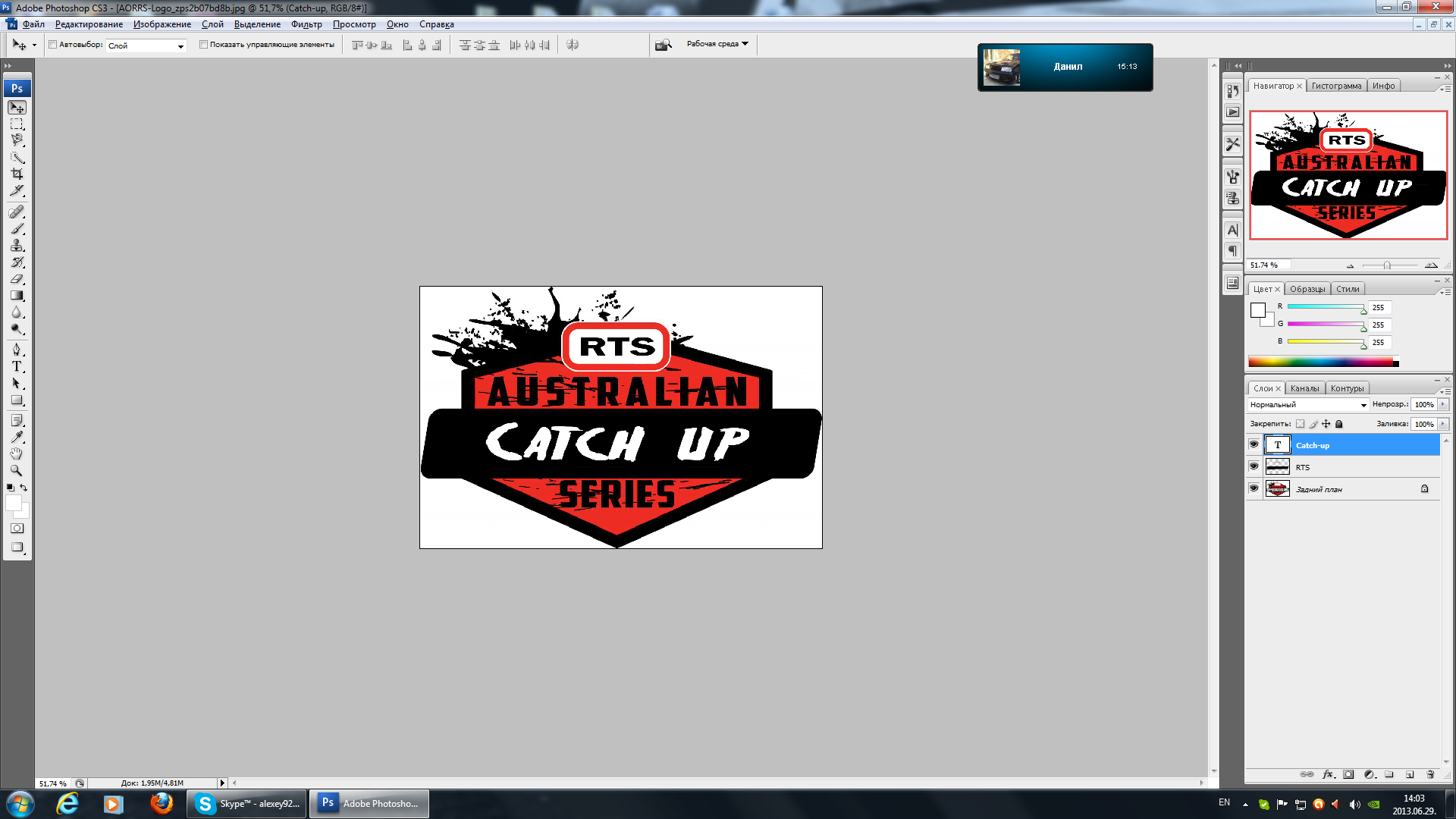Select the Horizontal Type tool

tap(17, 366)
